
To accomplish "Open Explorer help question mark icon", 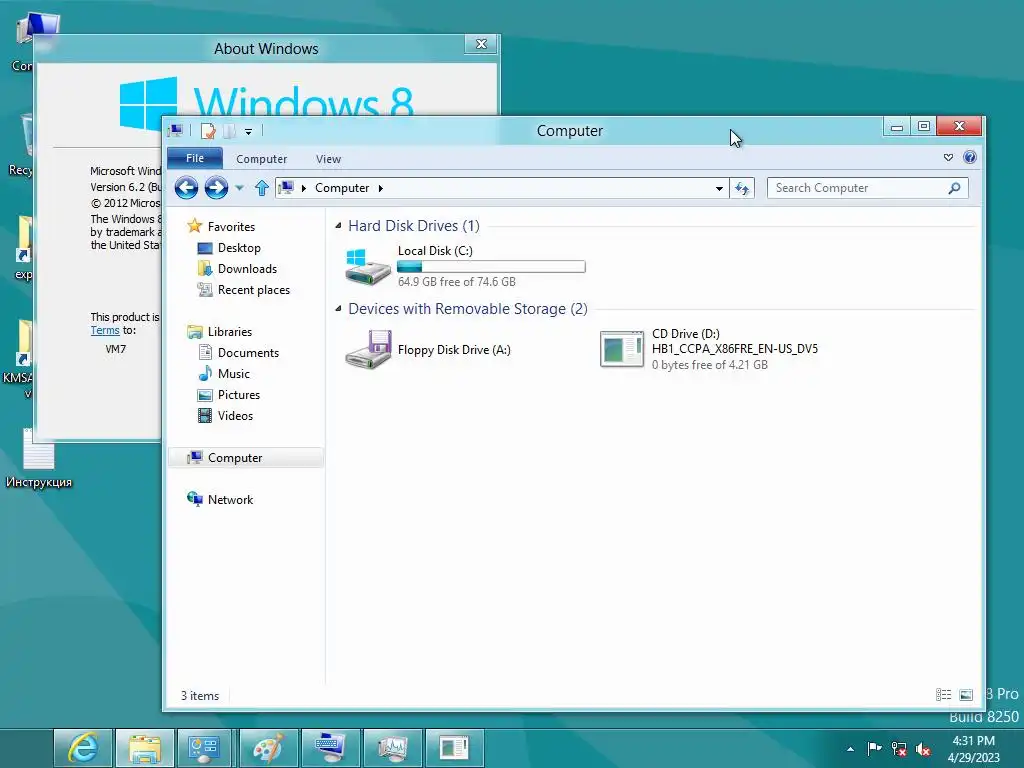I will click(970, 157).
